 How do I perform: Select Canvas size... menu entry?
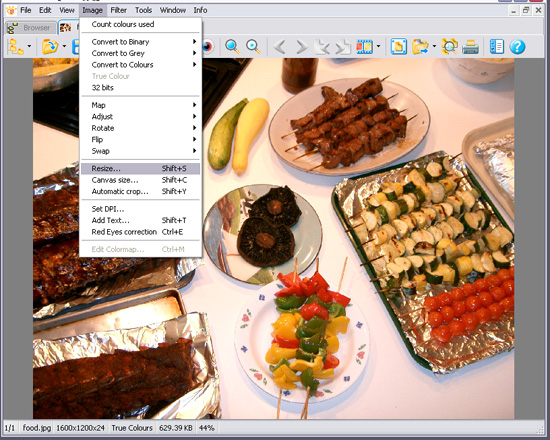140,180
